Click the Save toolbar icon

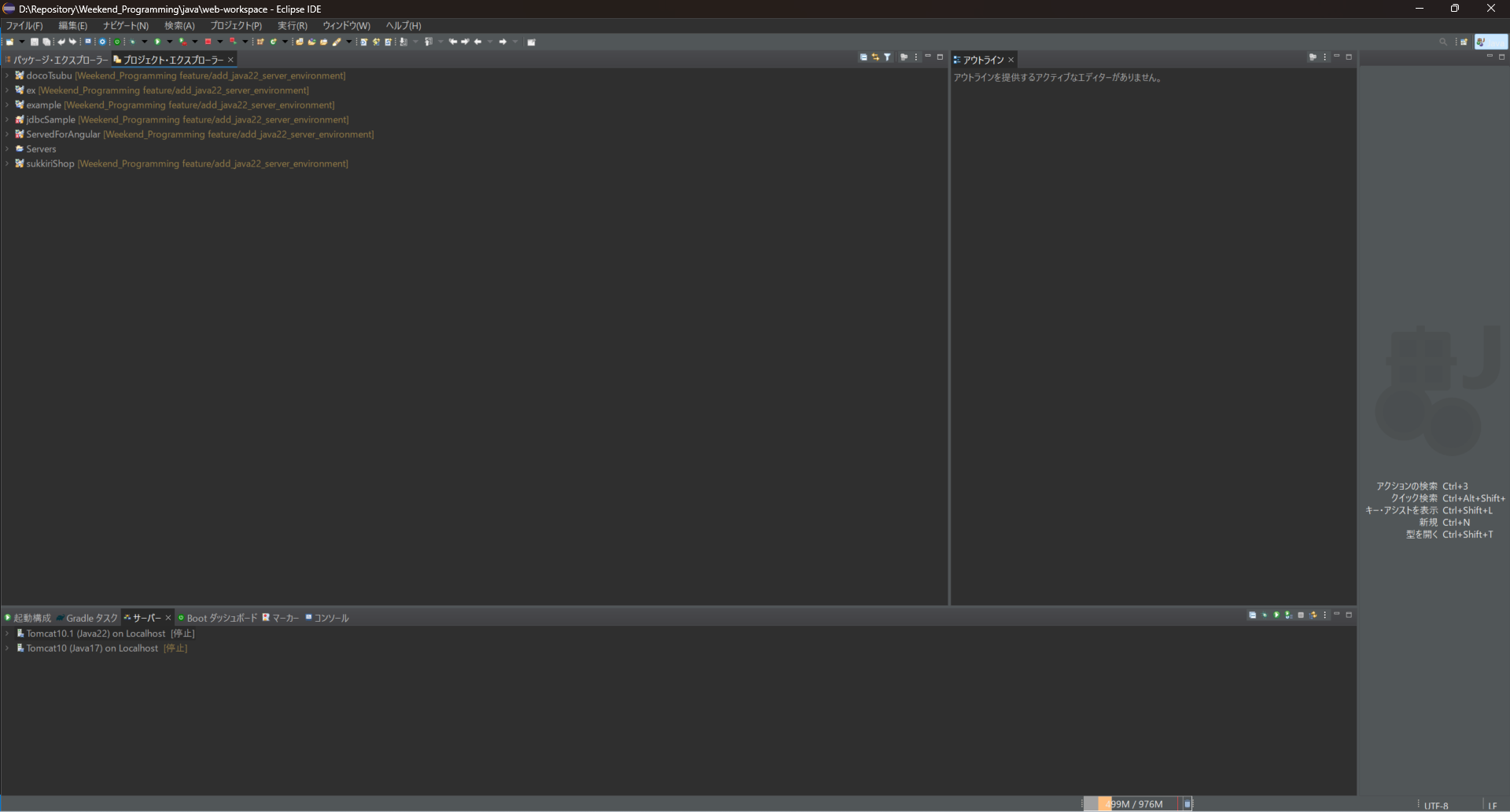(35, 42)
